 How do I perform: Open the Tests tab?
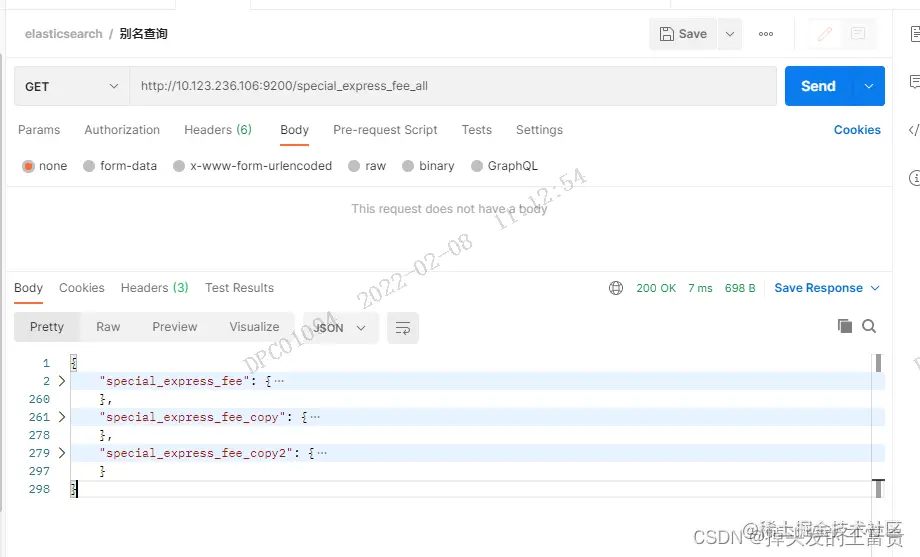476,130
